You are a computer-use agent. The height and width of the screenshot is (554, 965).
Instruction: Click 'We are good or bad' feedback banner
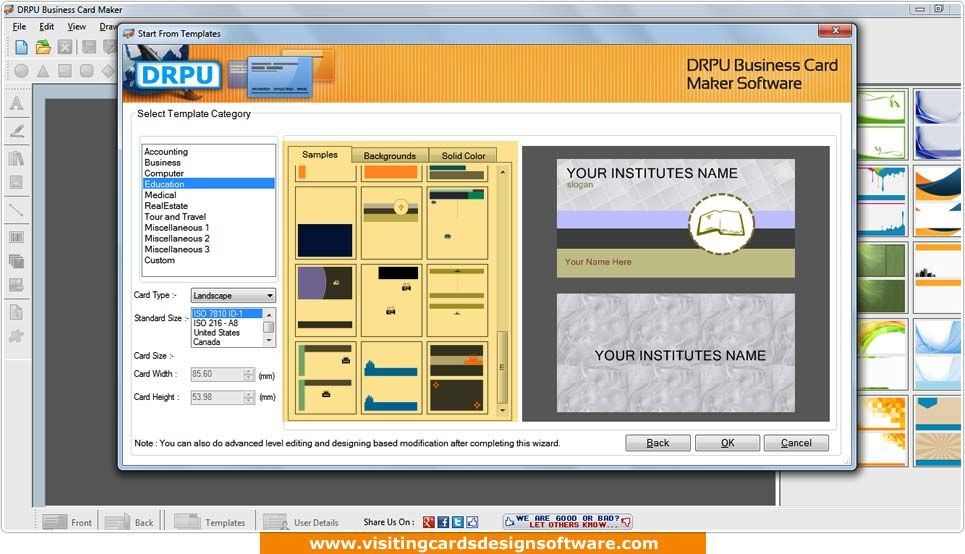(567, 521)
